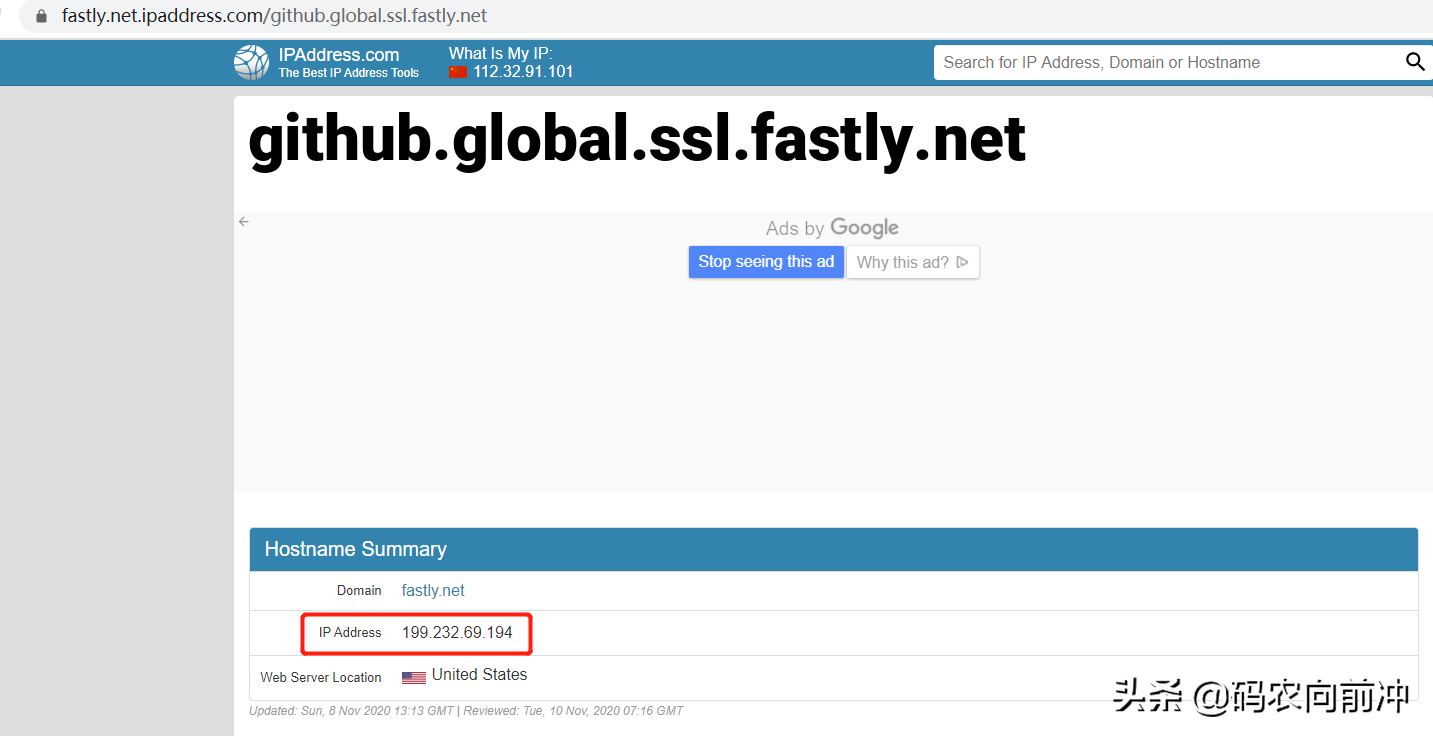Click the 'Why this ad?' button
Viewport: 1433px width, 736px height.
(913, 262)
